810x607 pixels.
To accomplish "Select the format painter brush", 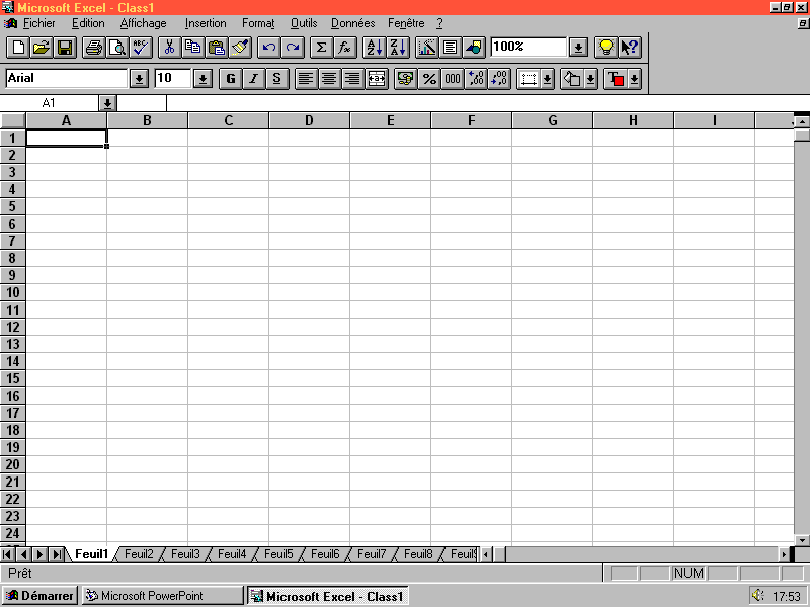I will pos(240,48).
